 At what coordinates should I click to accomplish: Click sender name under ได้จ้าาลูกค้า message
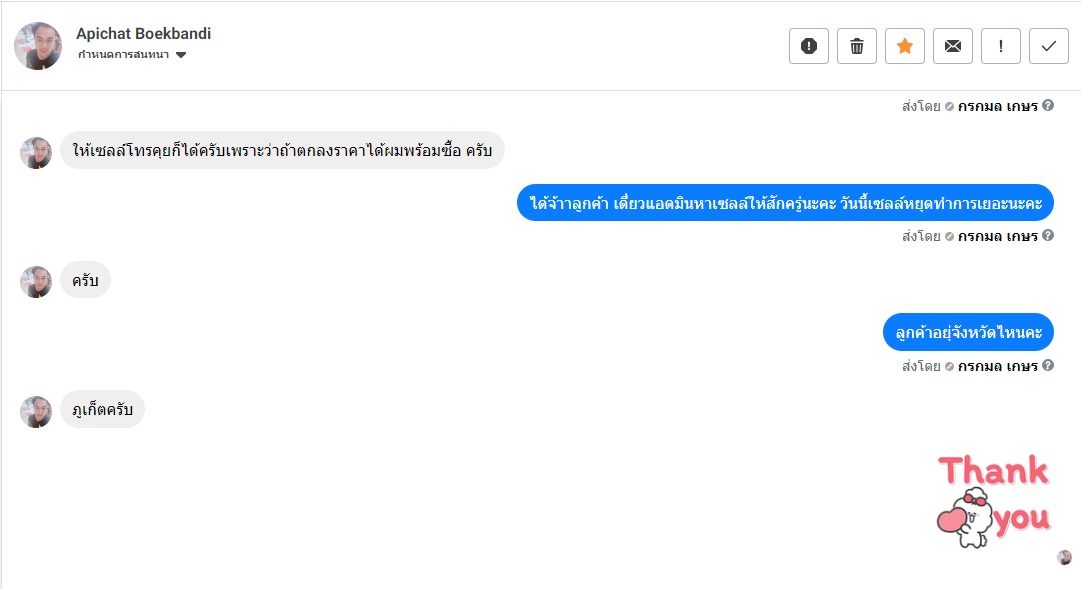pyautogui.click(x=998, y=237)
